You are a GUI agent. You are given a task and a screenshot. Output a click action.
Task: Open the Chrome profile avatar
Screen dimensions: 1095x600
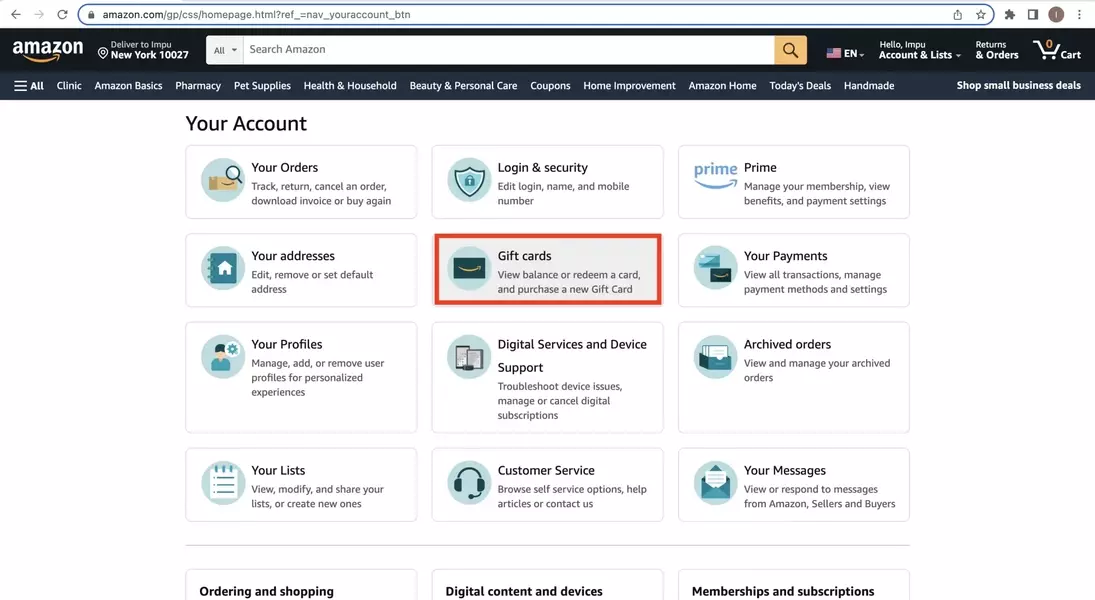tap(1056, 14)
